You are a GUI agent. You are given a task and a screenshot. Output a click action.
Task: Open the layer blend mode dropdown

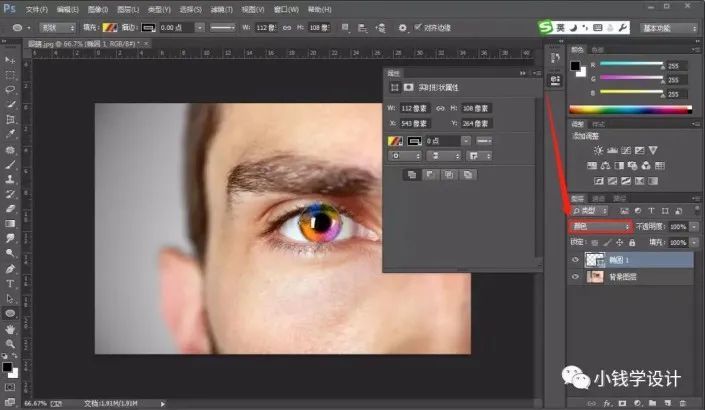(x=601, y=226)
